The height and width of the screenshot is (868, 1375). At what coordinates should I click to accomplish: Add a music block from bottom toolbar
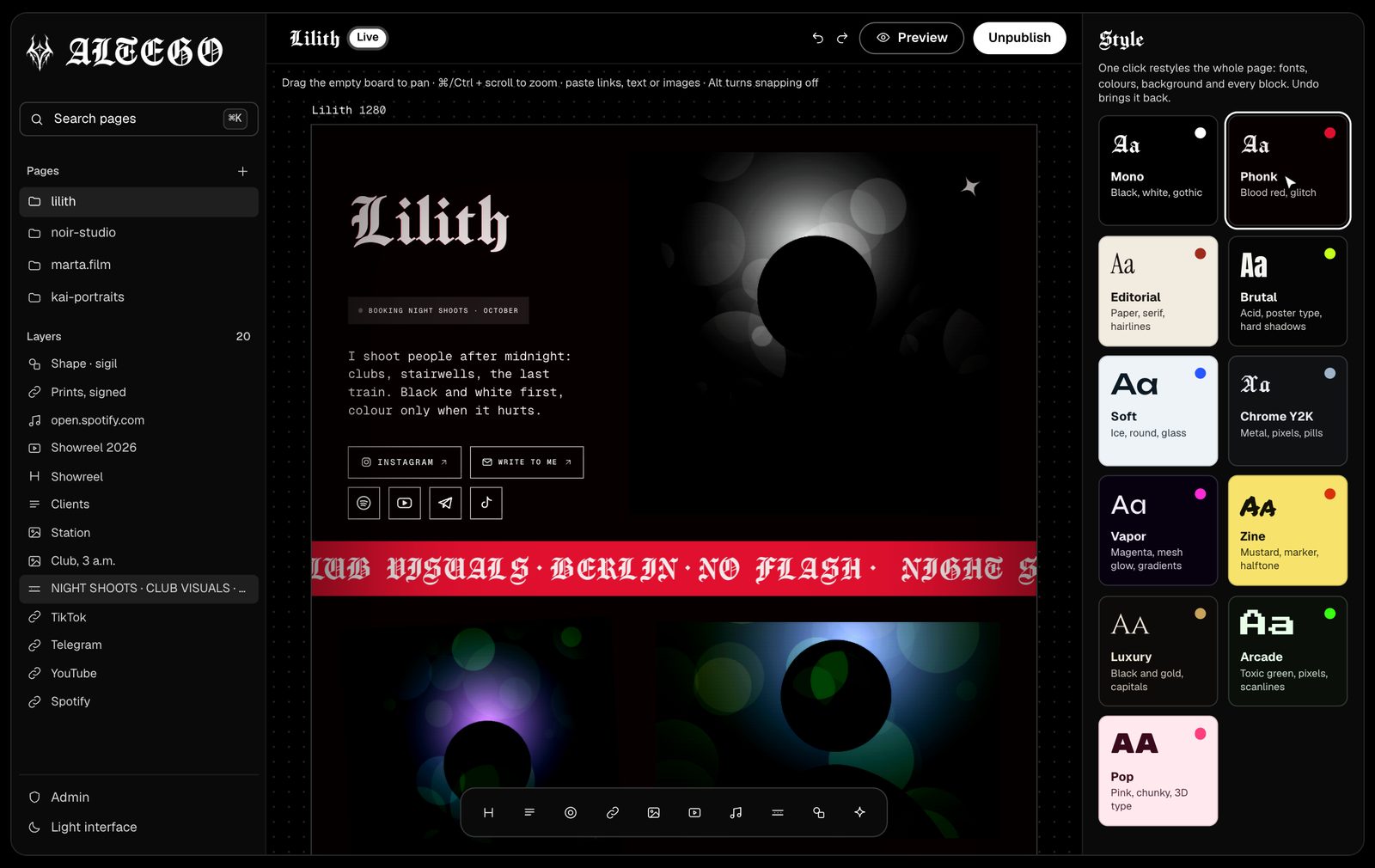click(736, 812)
